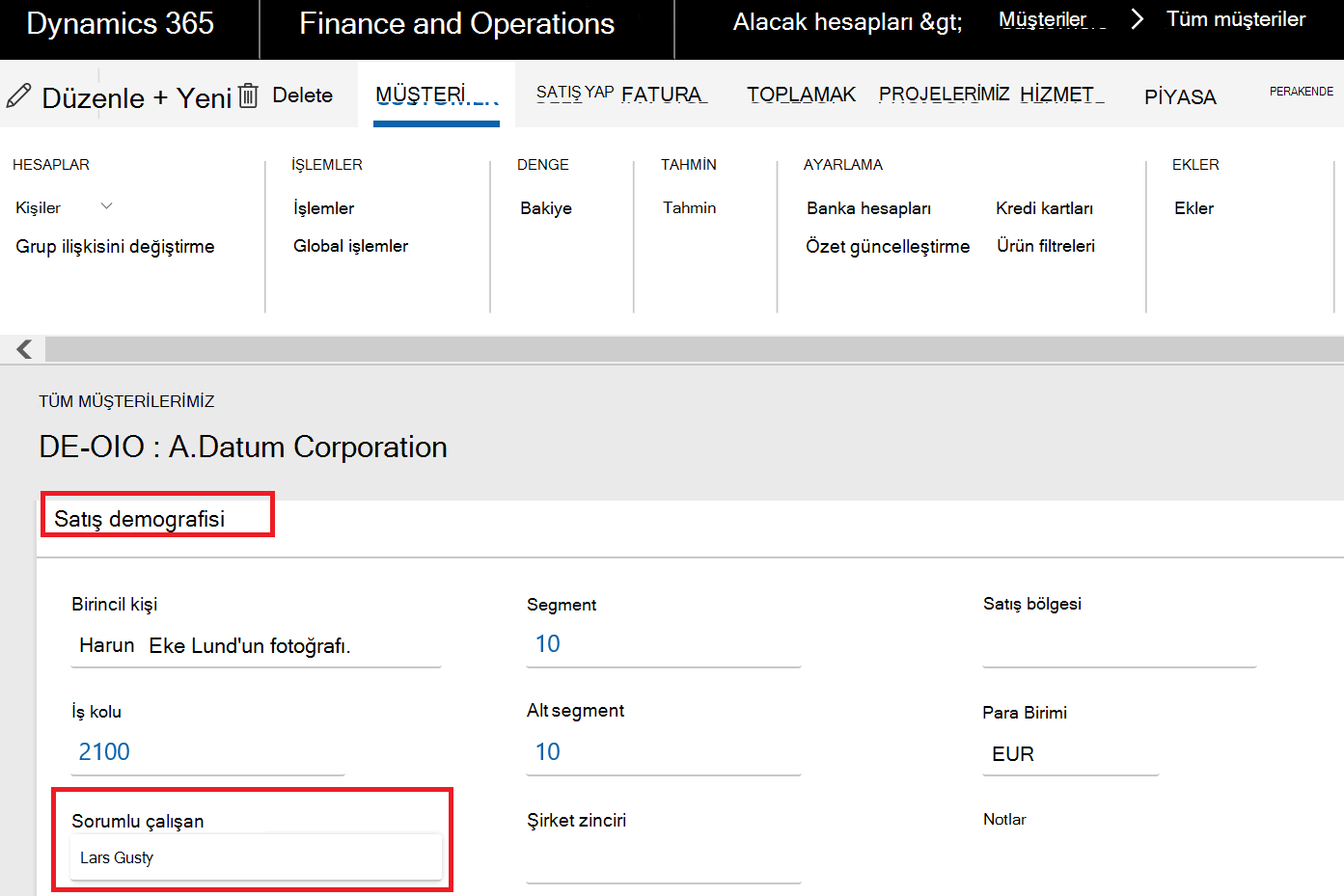Click the Satış bölgesi field
Viewport: 1344px width, 896px height.
(1119, 646)
